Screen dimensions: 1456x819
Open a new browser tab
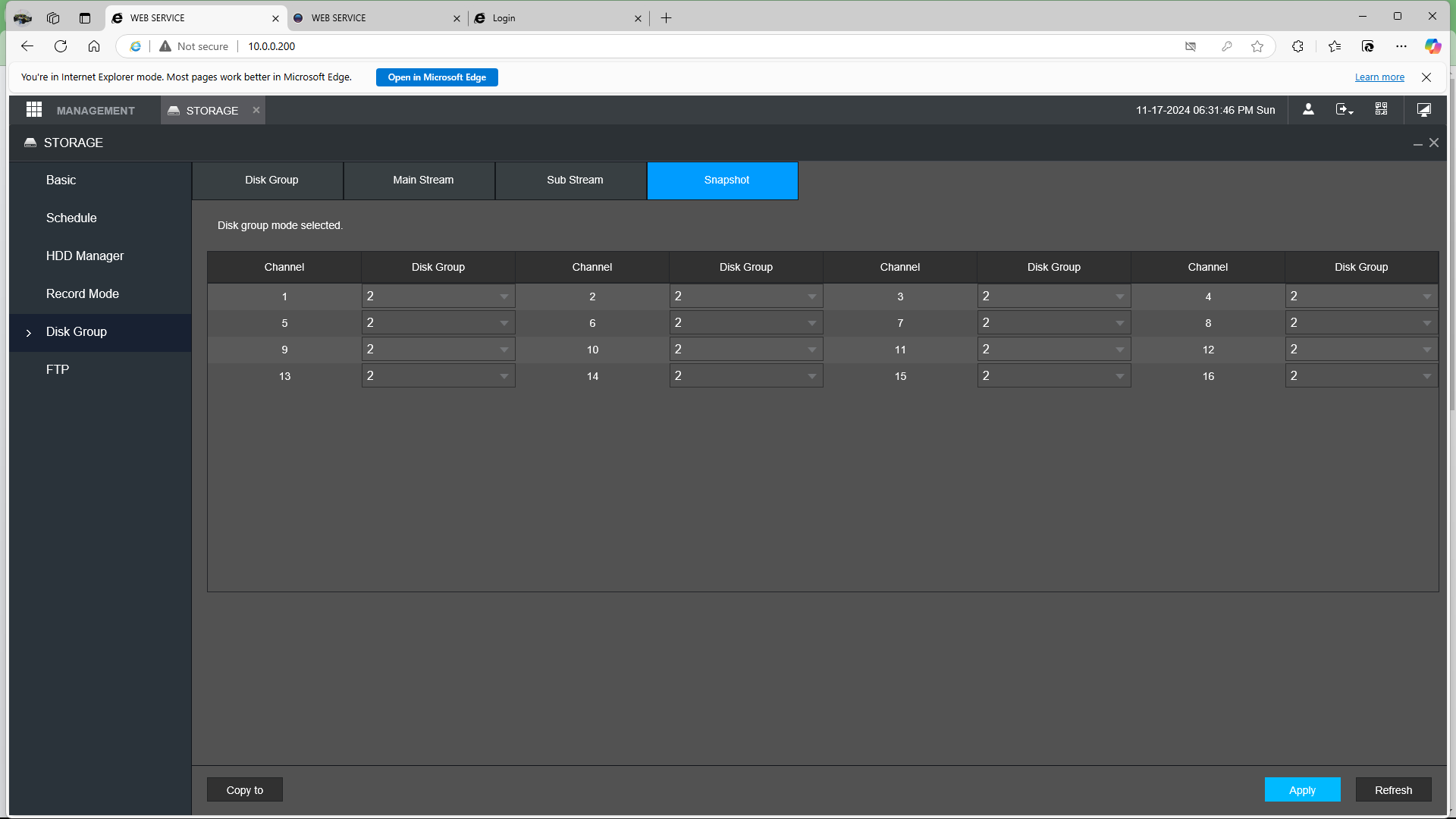tap(666, 18)
